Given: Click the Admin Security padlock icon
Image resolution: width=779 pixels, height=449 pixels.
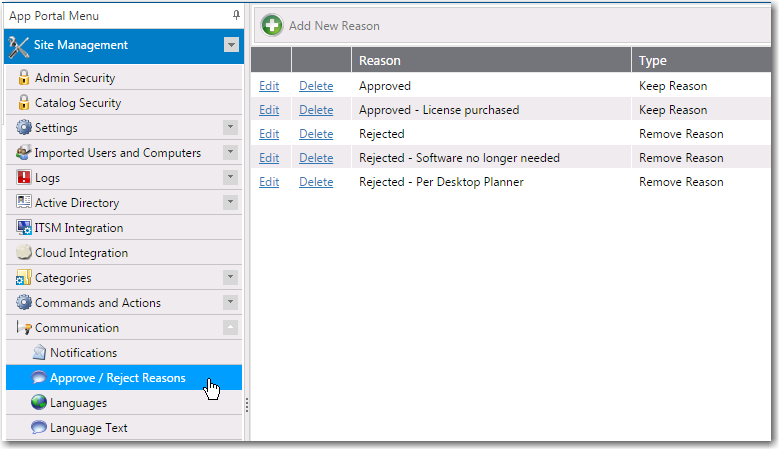Looking at the screenshot, I should click(24, 78).
